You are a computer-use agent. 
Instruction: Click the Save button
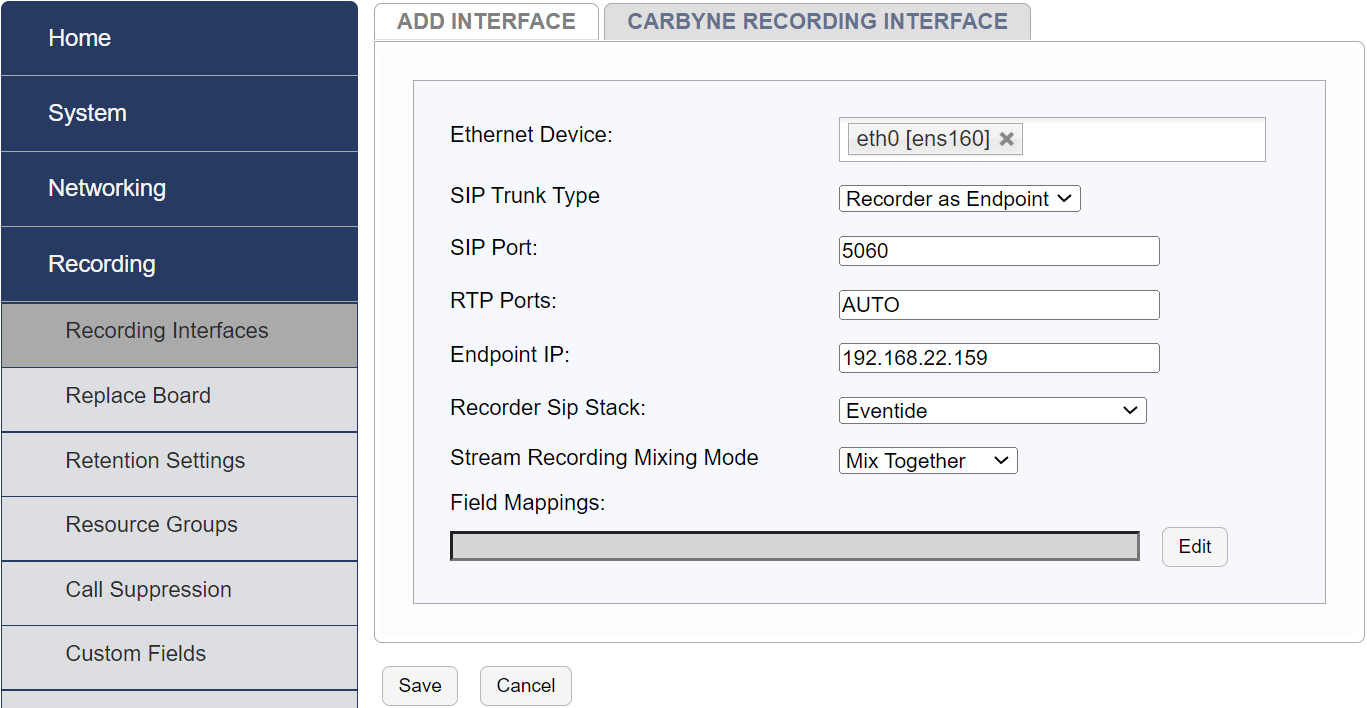419,686
